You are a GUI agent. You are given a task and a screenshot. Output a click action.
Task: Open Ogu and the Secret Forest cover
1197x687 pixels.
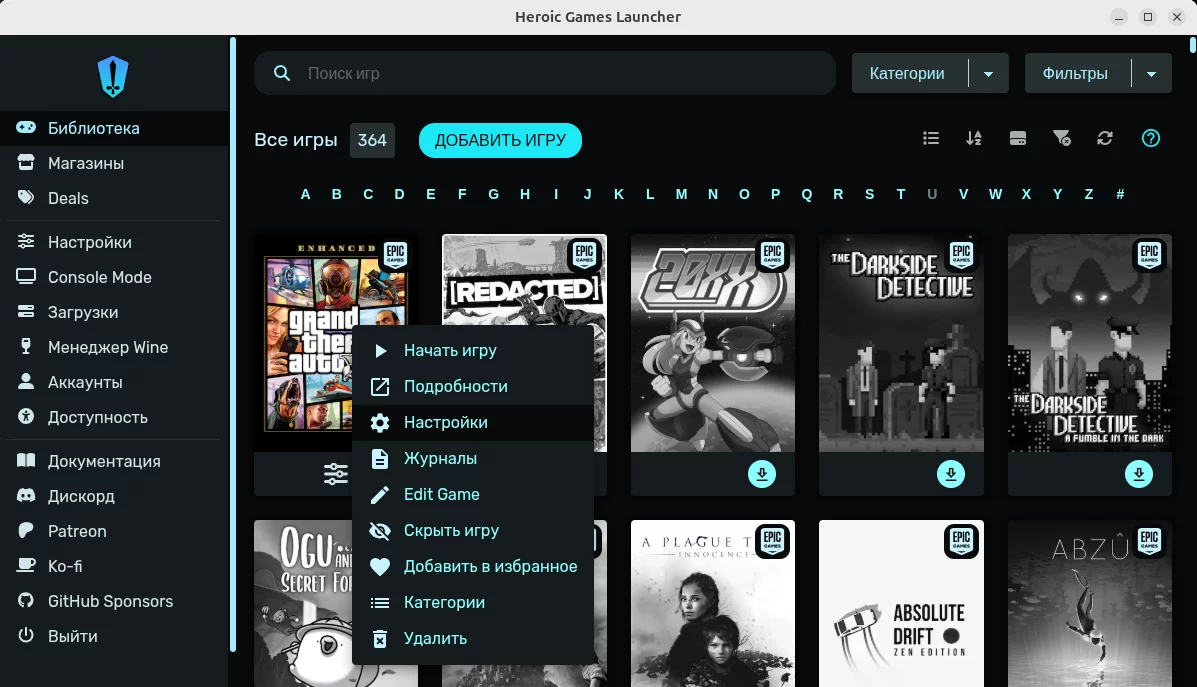tap(303, 603)
